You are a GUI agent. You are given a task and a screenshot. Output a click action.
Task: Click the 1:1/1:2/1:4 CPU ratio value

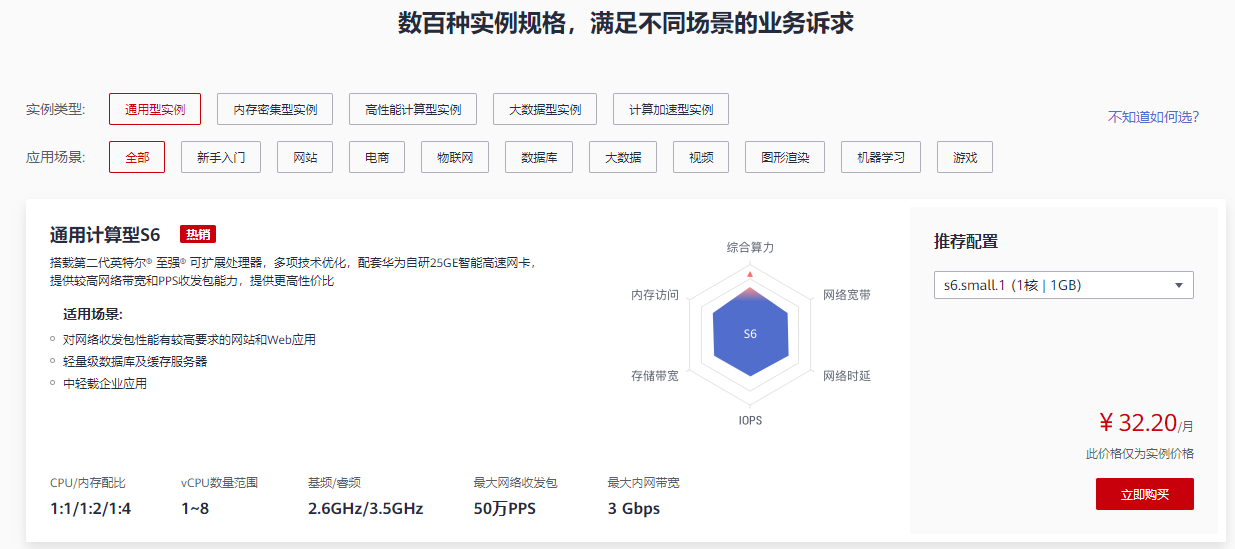(x=91, y=509)
